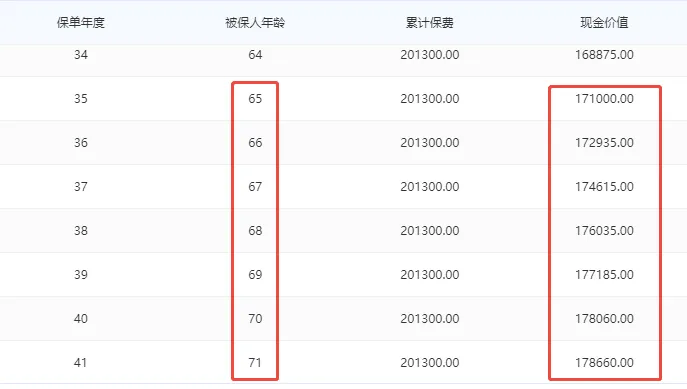Select policy year cell 39

click(81, 275)
